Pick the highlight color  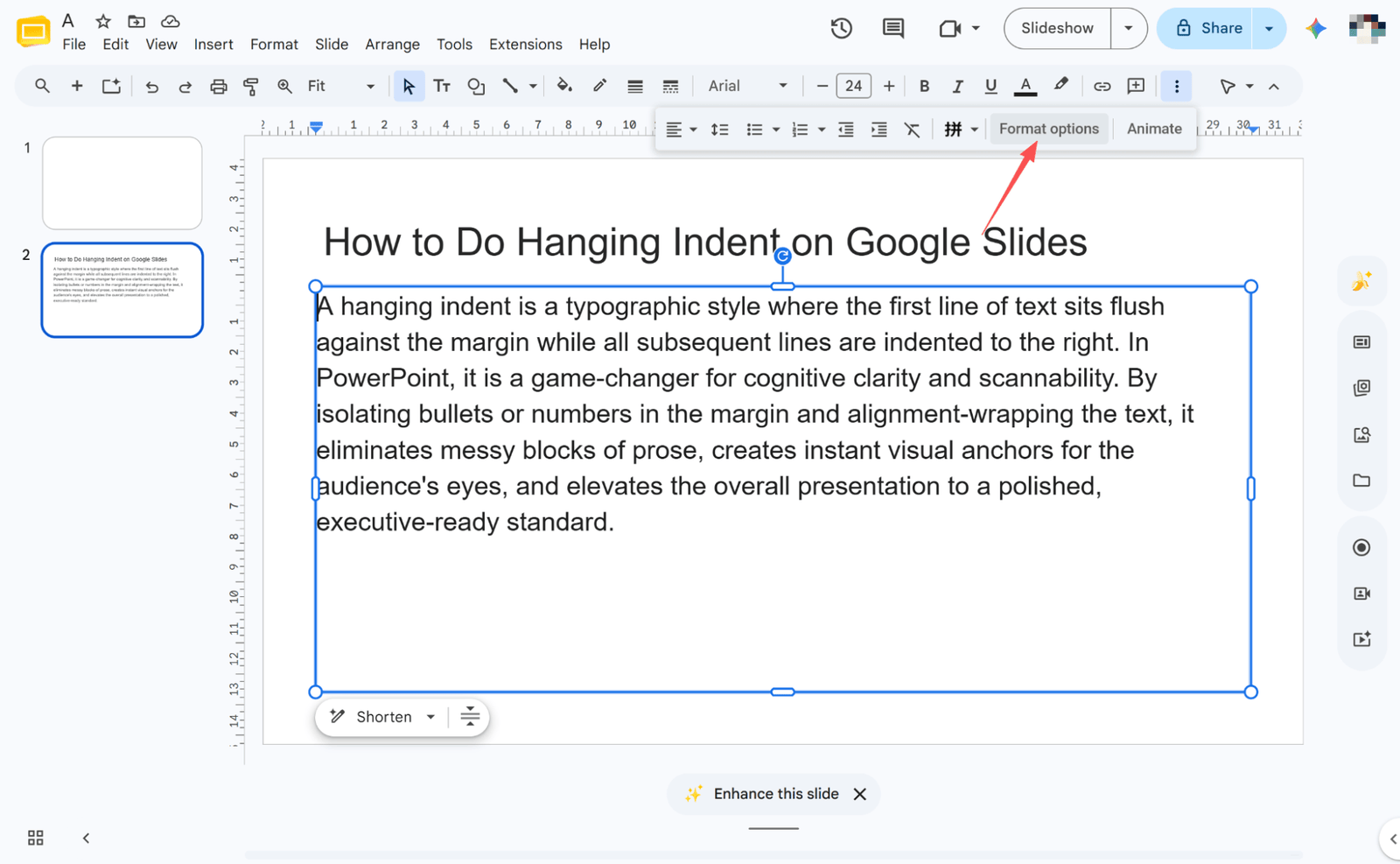pos(1060,86)
